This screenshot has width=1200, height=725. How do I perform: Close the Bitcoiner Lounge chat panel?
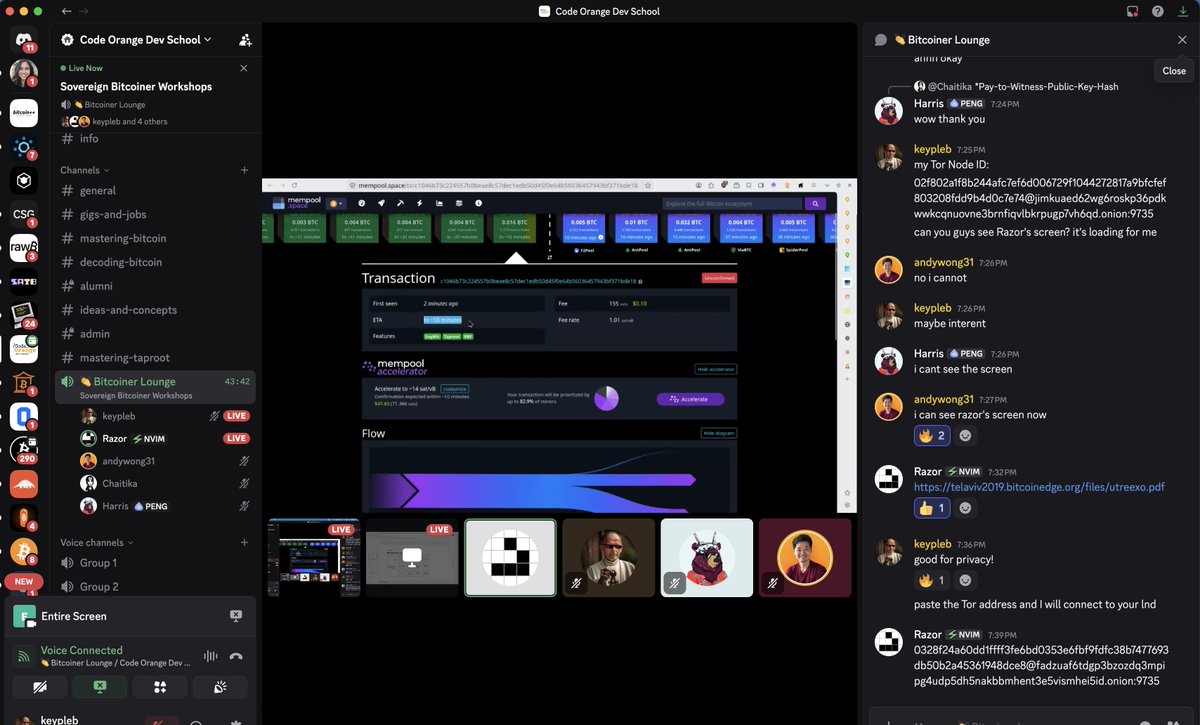(1182, 40)
